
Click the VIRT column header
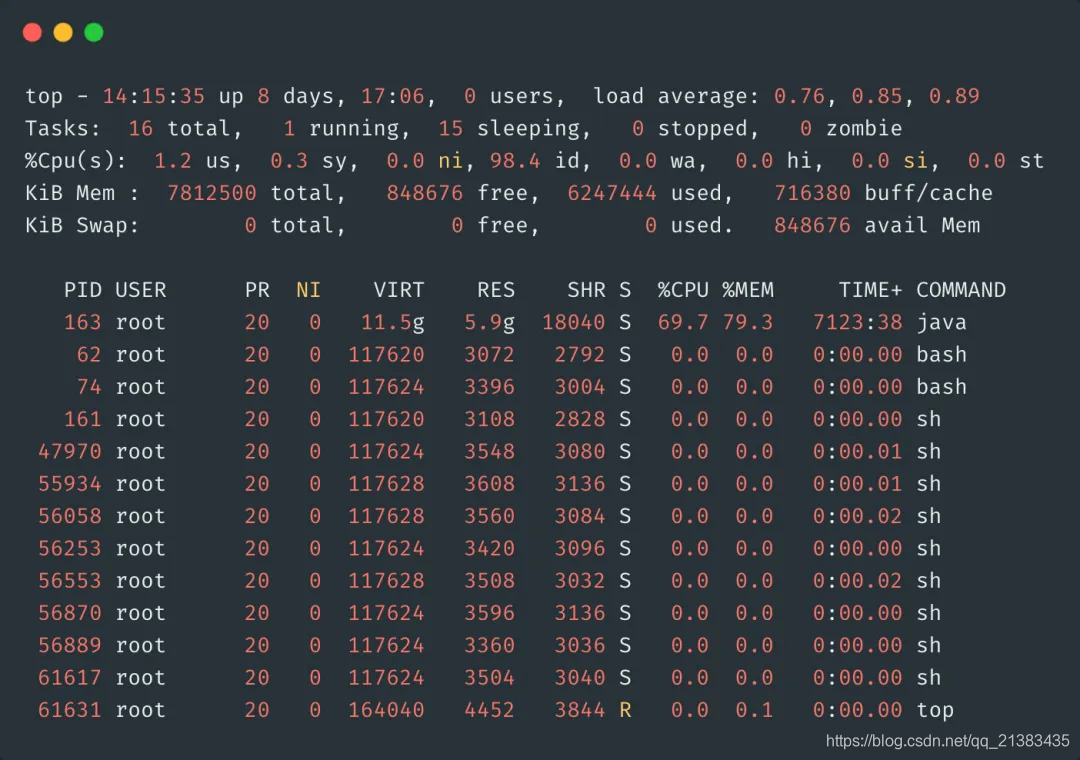click(x=399, y=290)
